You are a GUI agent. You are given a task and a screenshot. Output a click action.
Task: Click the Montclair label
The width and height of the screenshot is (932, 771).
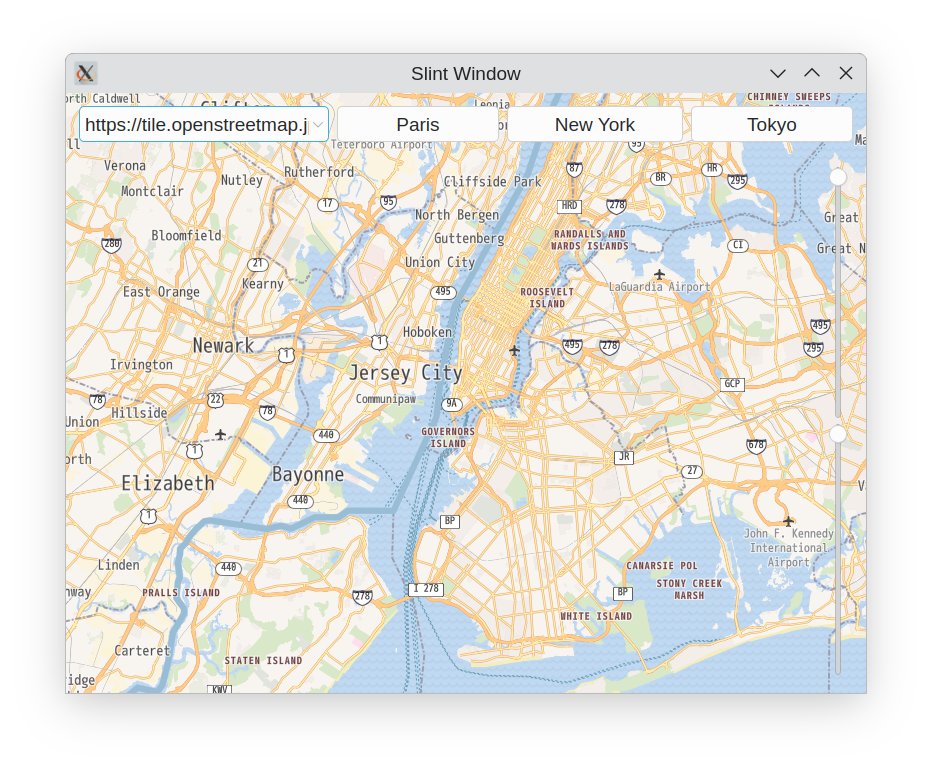tap(152, 191)
